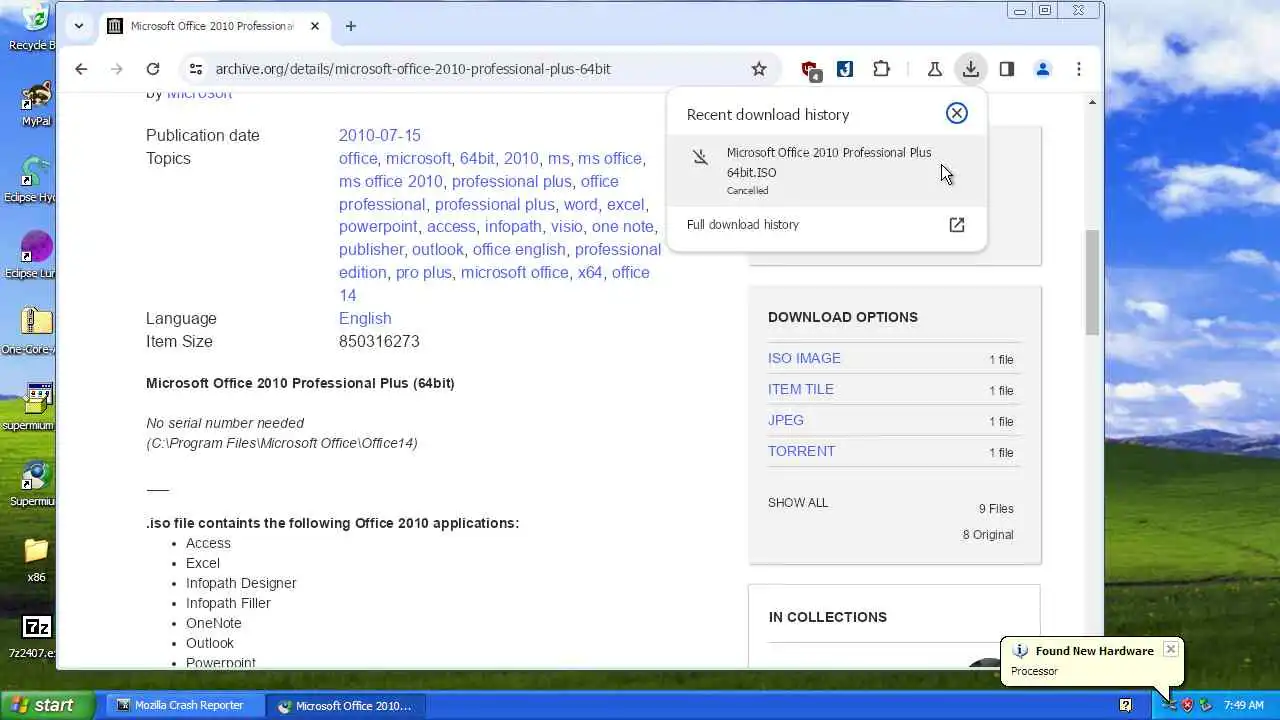
Task: Open MyPal desktop icon
Action: pos(36,104)
